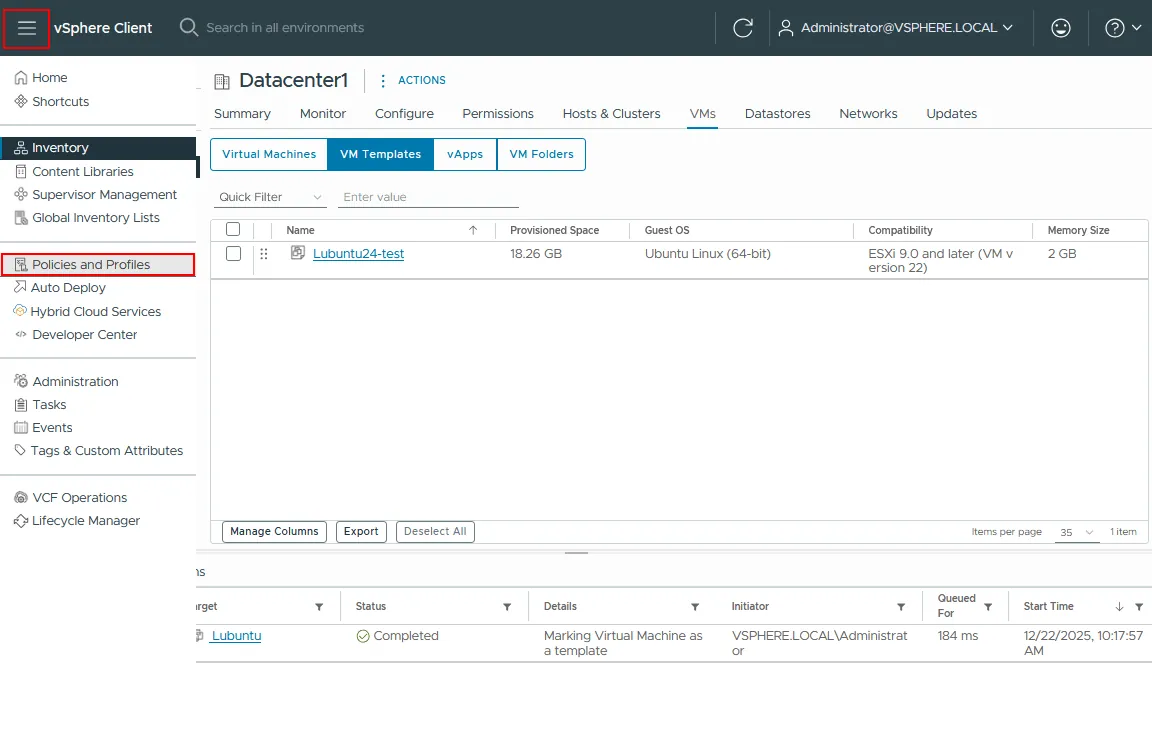Click the Lifecycle Manager icon
Image resolution: width=1152 pixels, height=739 pixels.
(x=21, y=520)
